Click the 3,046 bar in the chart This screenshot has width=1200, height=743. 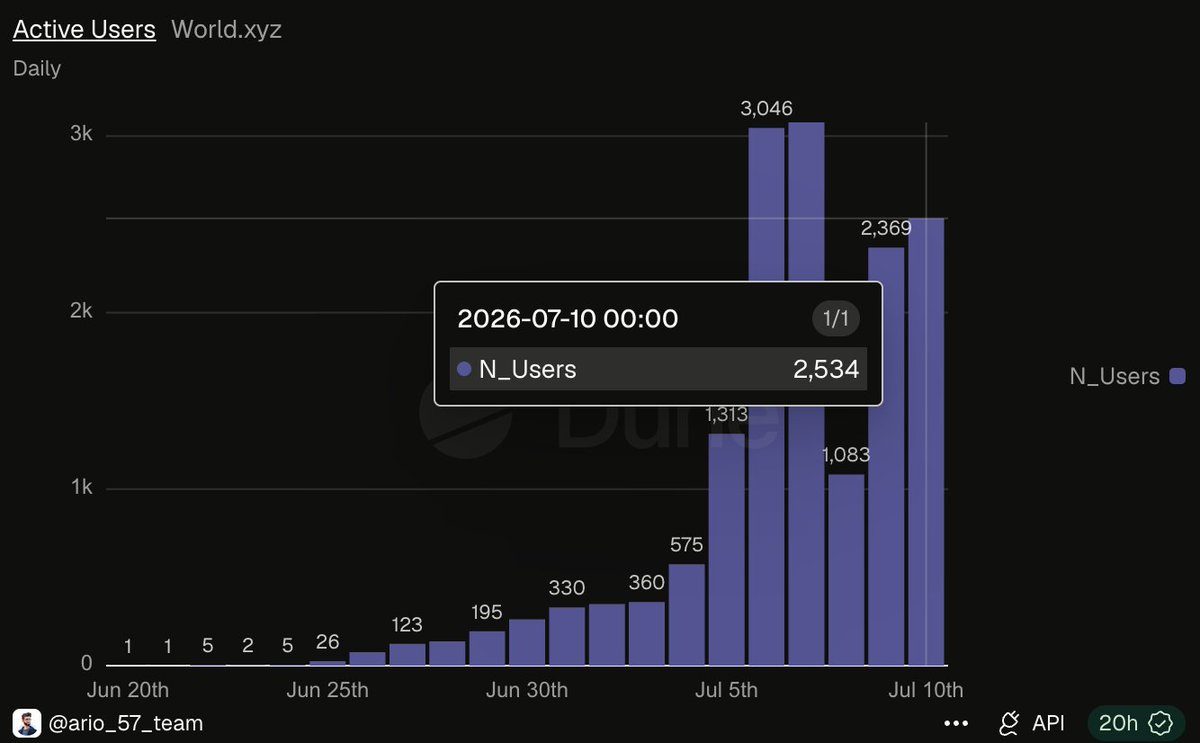click(x=766, y=397)
